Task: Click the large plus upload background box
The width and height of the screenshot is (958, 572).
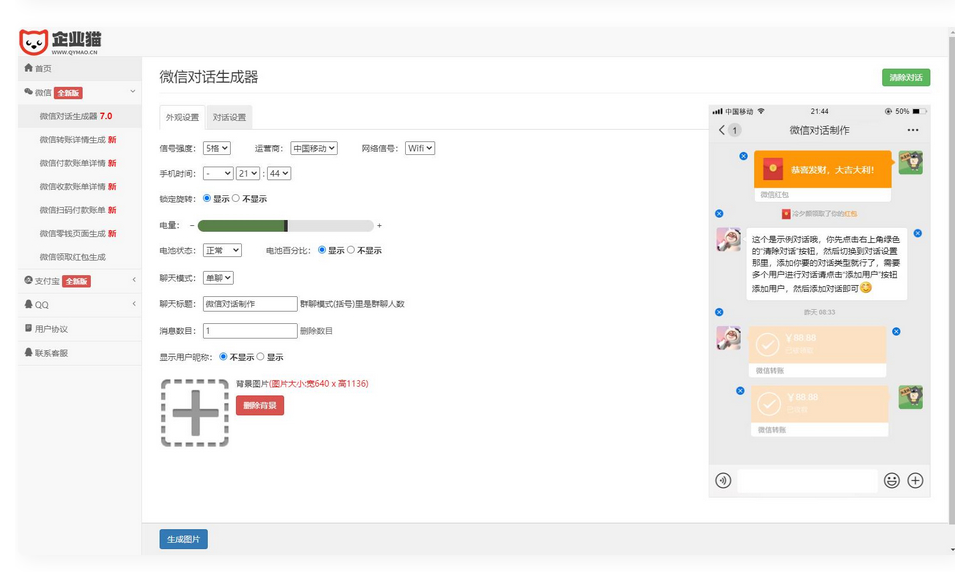Action: 195,413
